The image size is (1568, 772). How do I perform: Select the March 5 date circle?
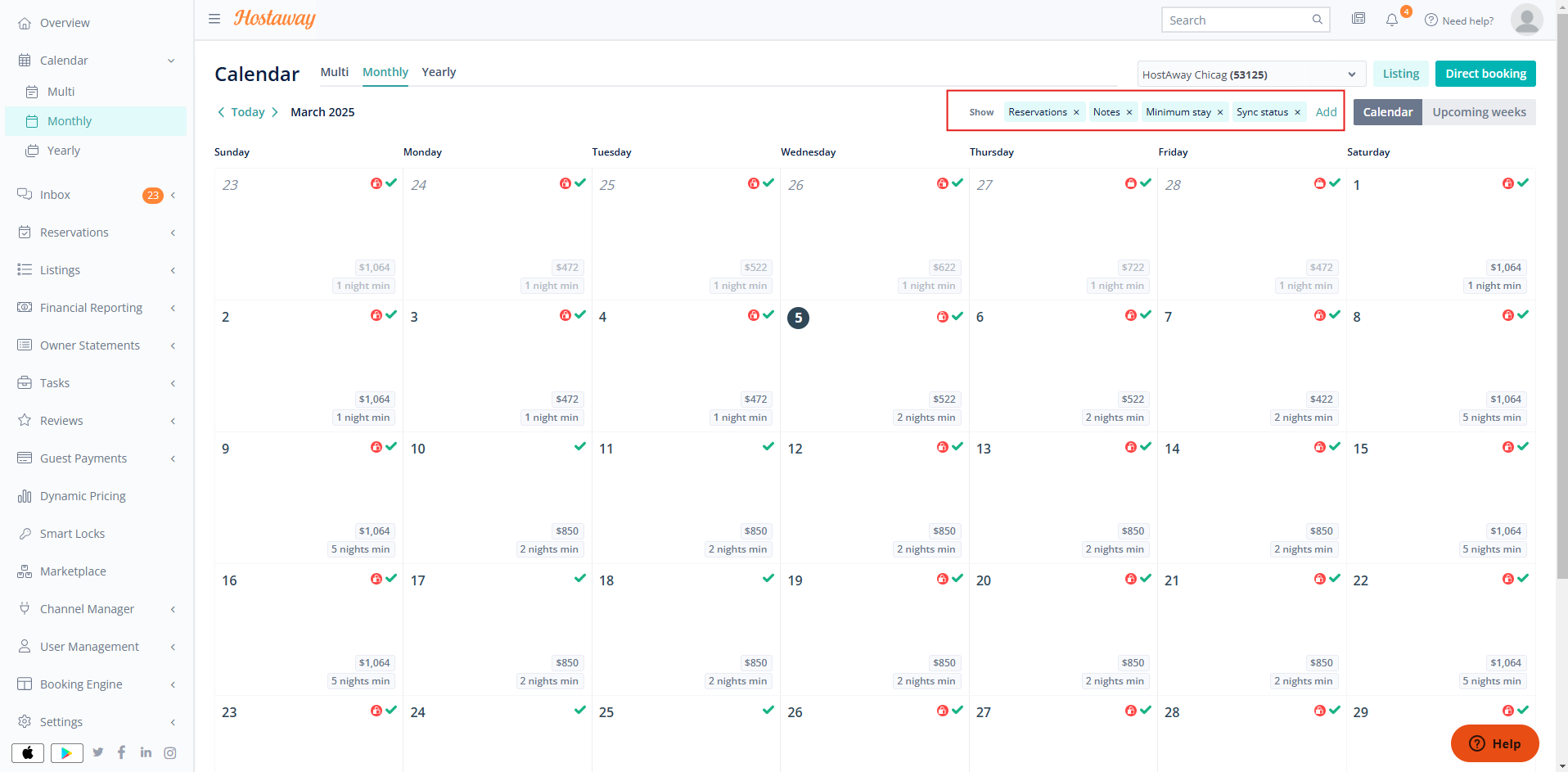coord(798,318)
